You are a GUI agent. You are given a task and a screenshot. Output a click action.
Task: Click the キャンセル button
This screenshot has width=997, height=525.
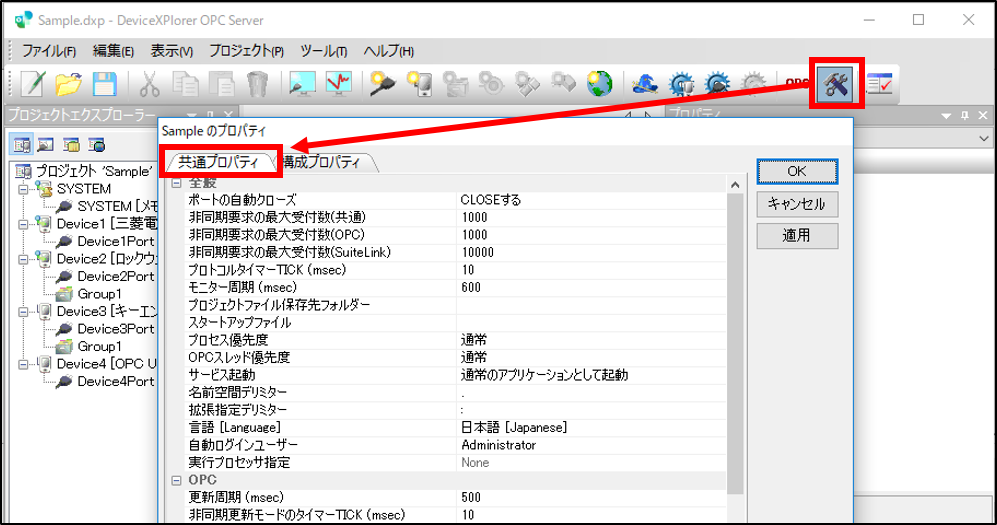(796, 204)
